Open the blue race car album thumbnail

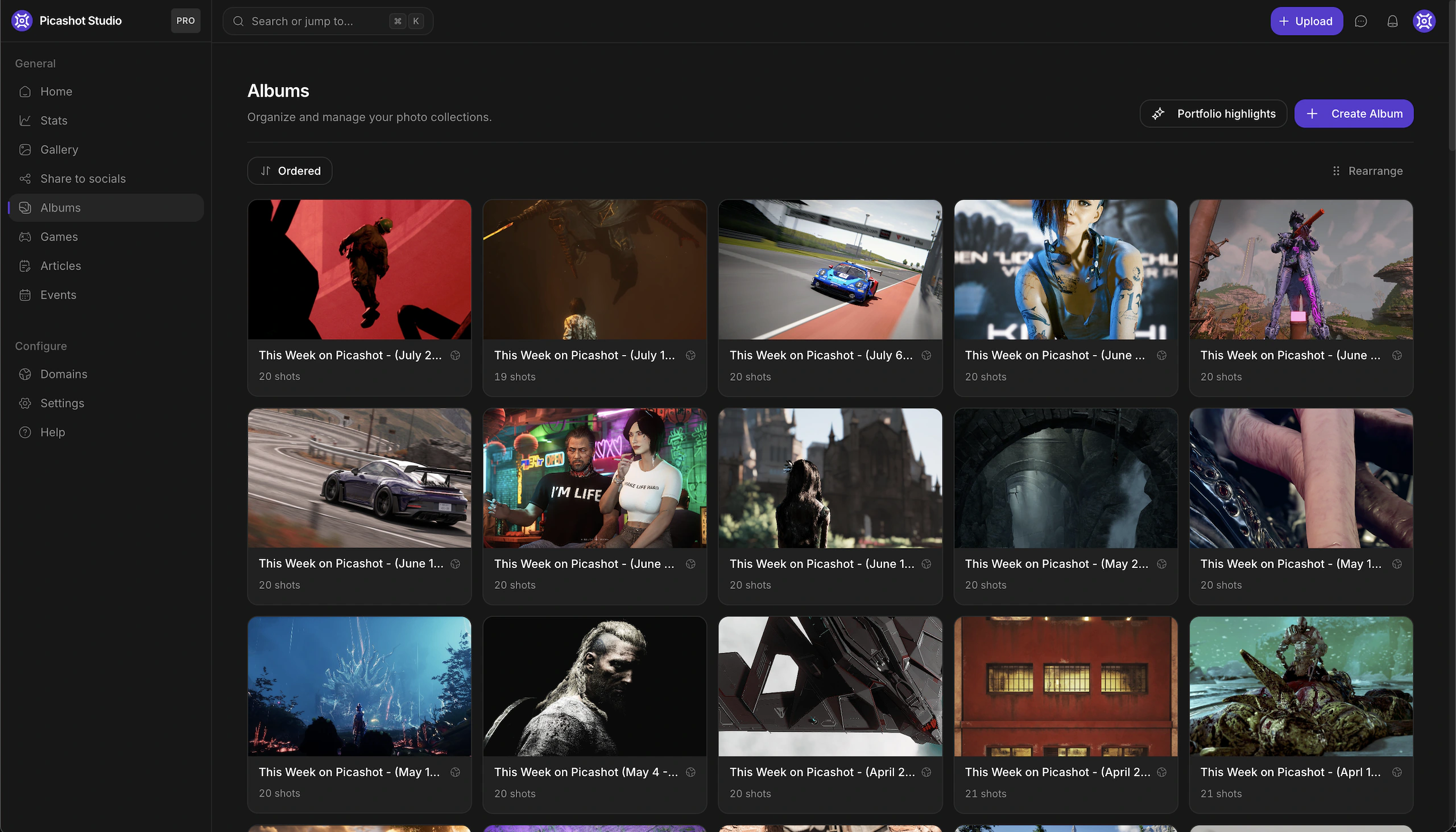pyautogui.click(x=830, y=270)
